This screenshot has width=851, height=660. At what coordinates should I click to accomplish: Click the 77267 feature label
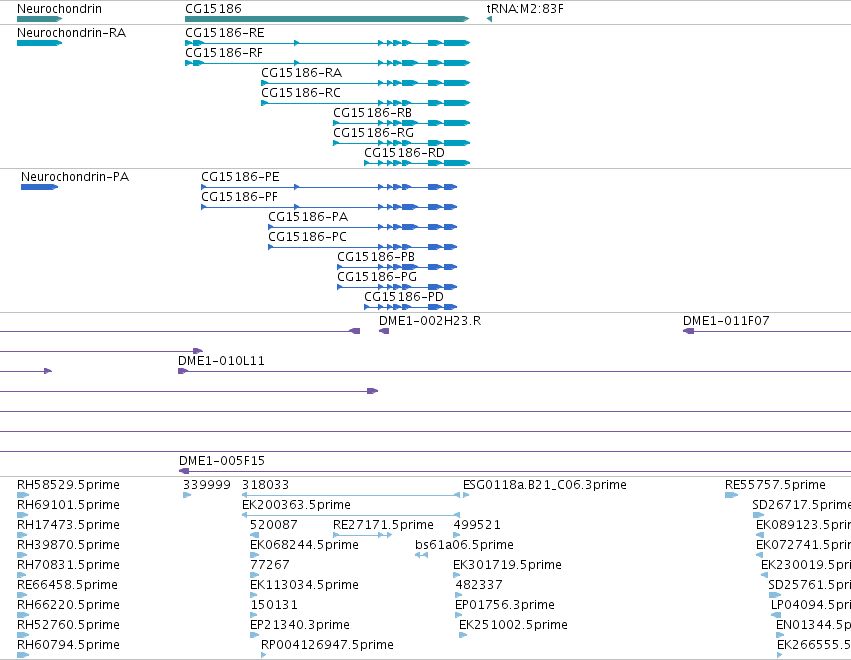270,565
